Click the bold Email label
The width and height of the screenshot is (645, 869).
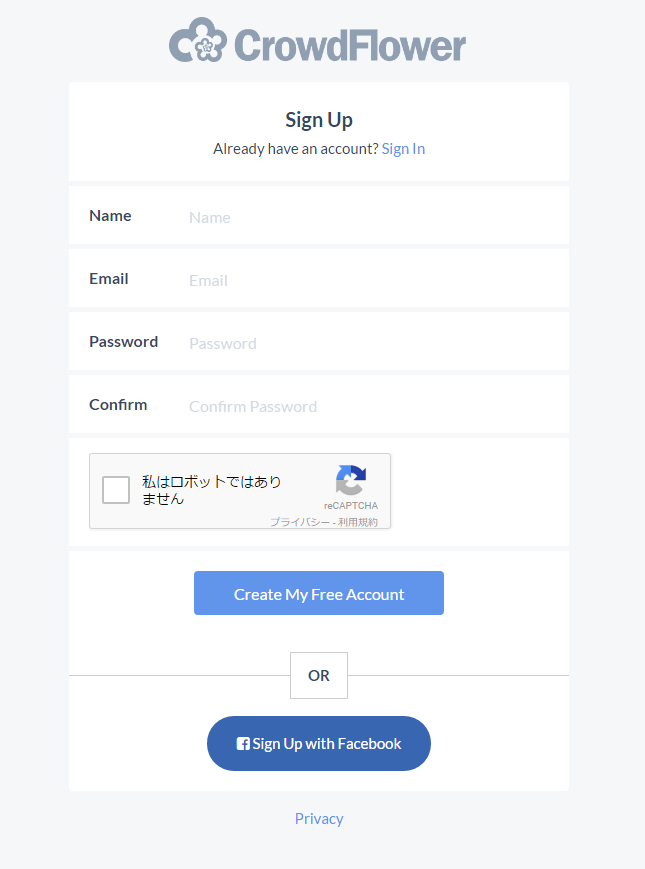pos(109,279)
